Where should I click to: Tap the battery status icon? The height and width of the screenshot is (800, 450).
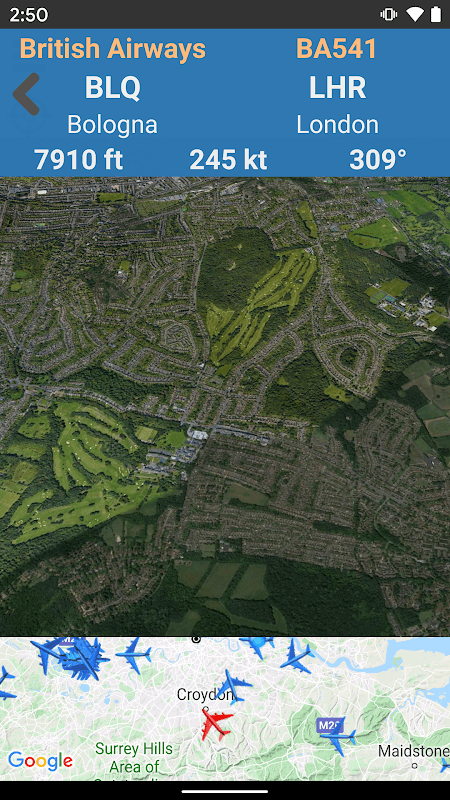[x=436, y=15]
